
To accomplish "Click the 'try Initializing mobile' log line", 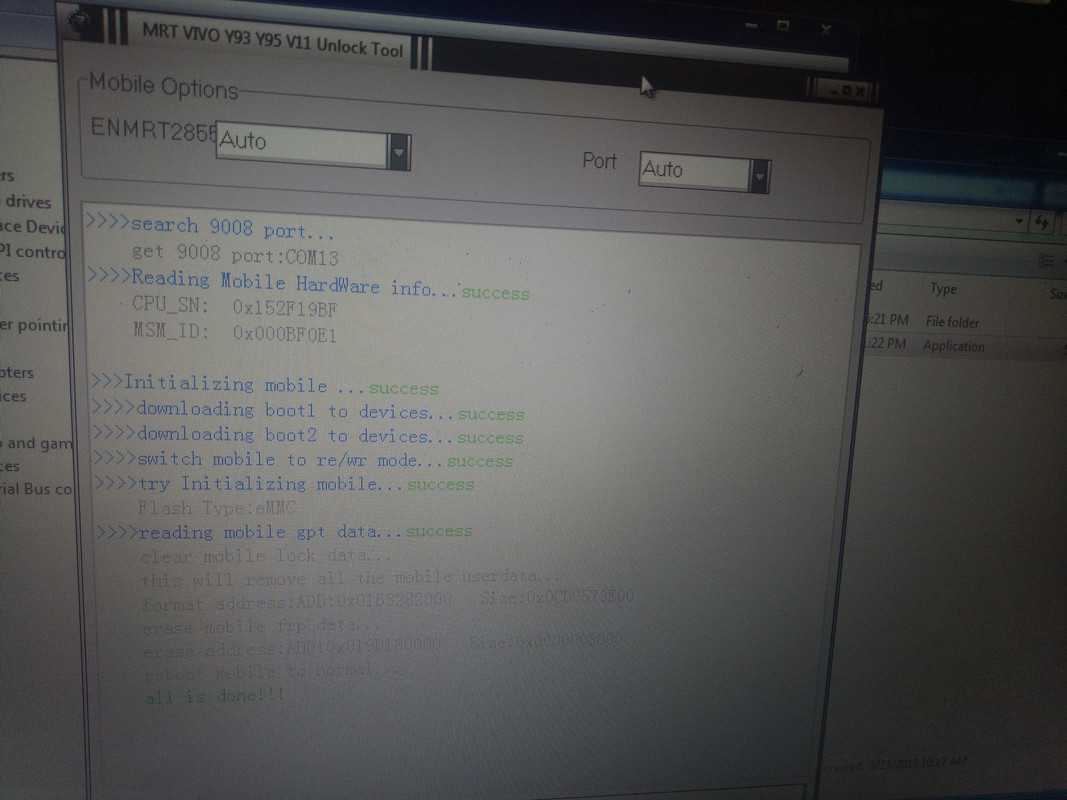I will pos(284,484).
